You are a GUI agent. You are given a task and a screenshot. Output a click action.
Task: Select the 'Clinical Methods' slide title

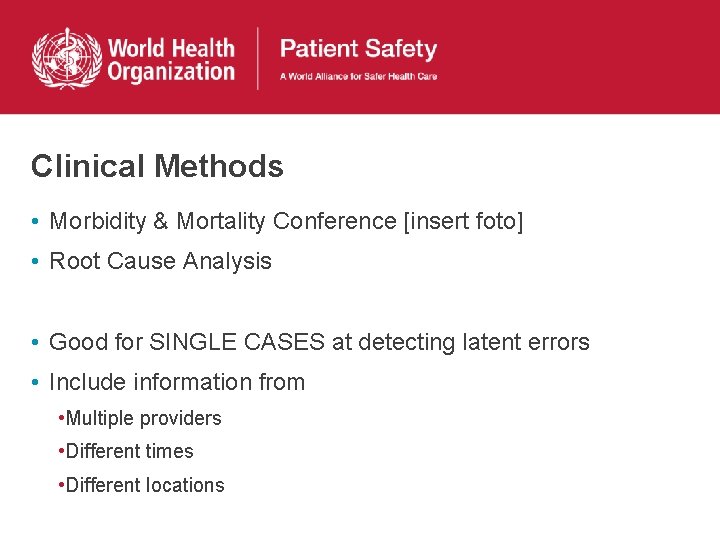(x=157, y=166)
